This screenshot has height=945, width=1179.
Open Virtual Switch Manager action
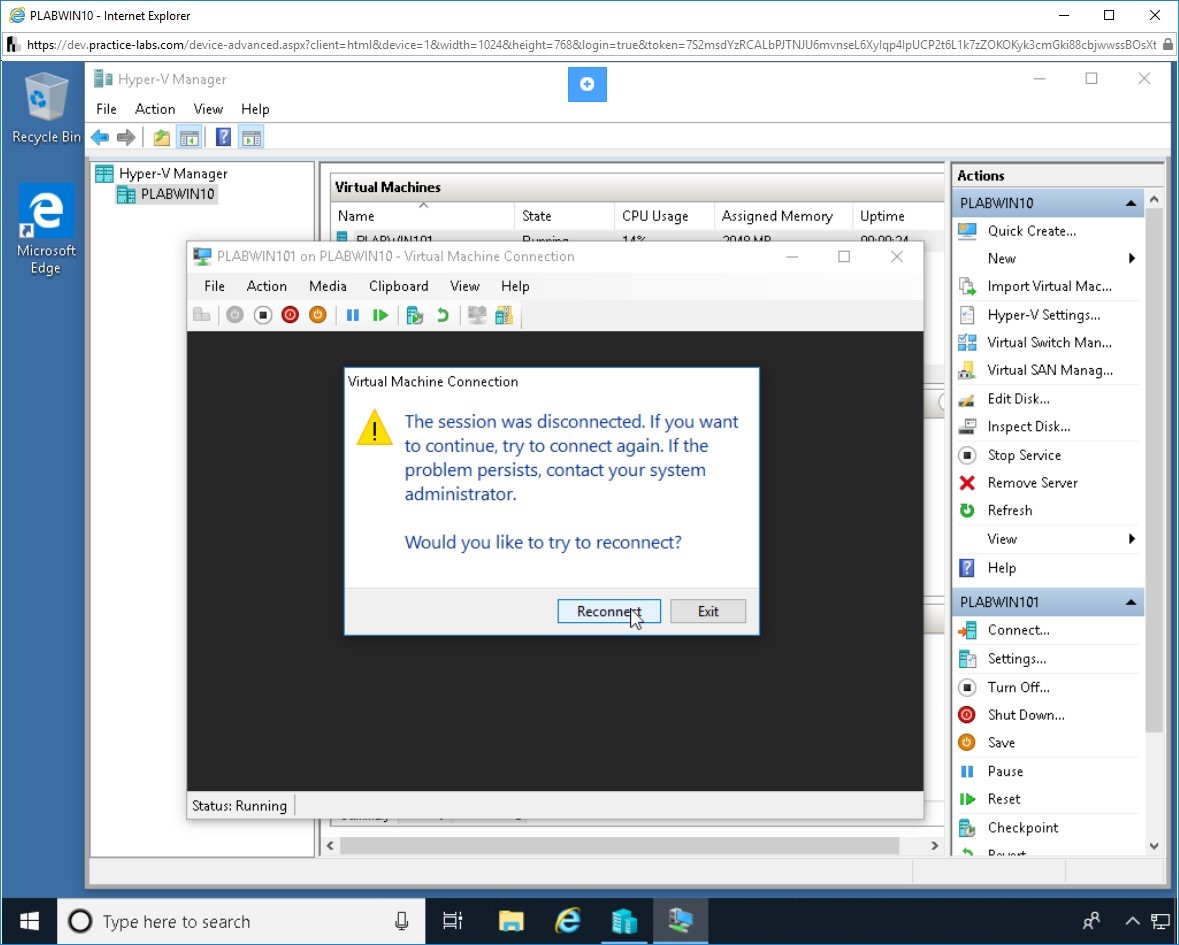tap(1048, 343)
